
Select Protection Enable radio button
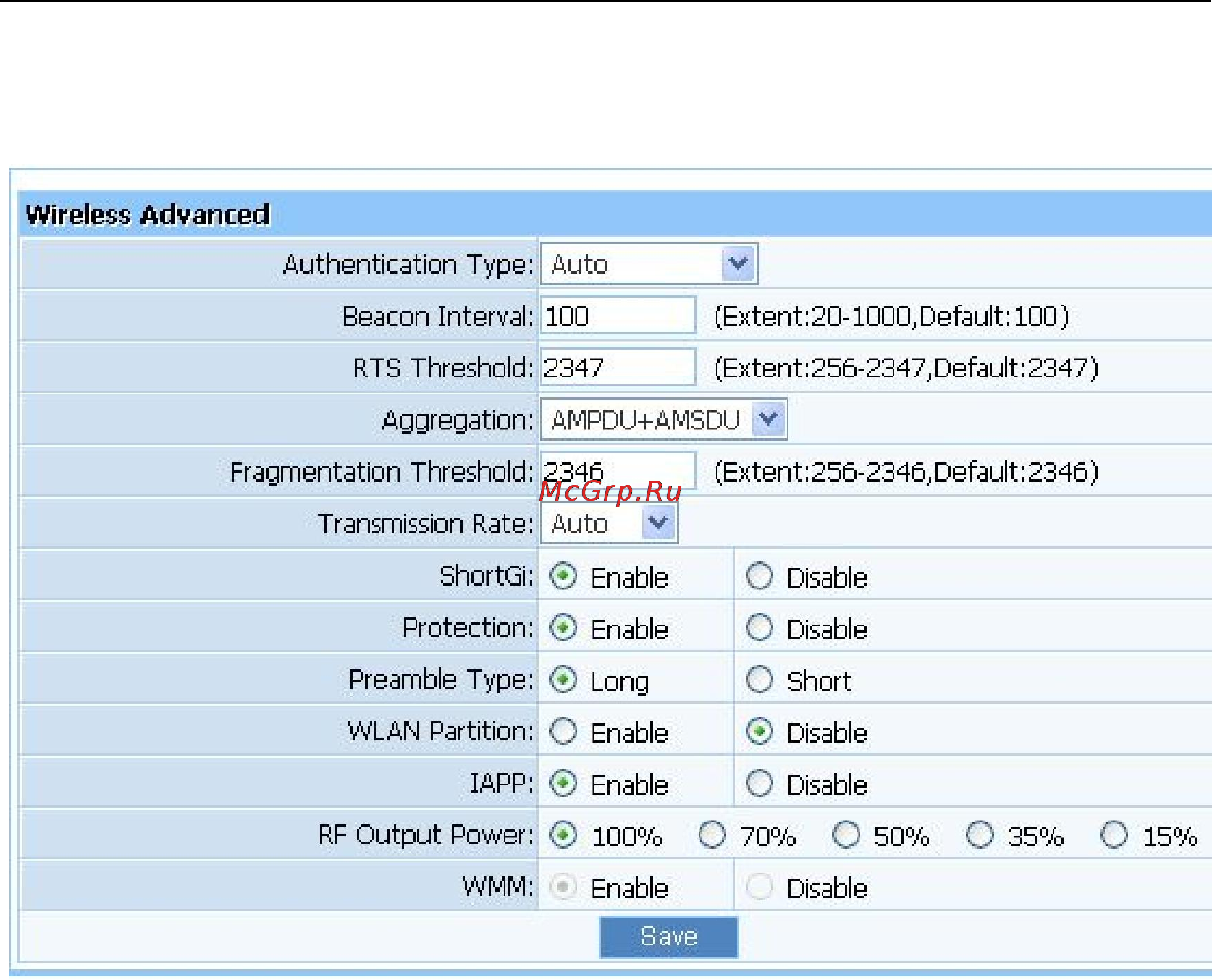click(563, 628)
